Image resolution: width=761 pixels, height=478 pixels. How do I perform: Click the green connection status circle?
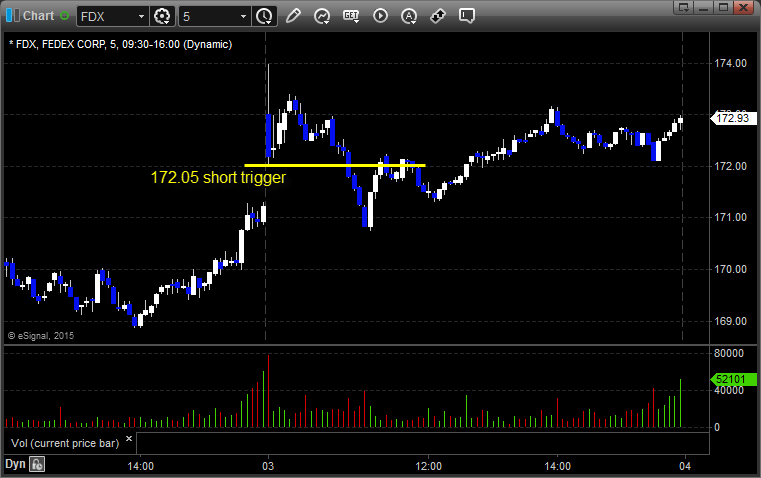click(64, 16)
